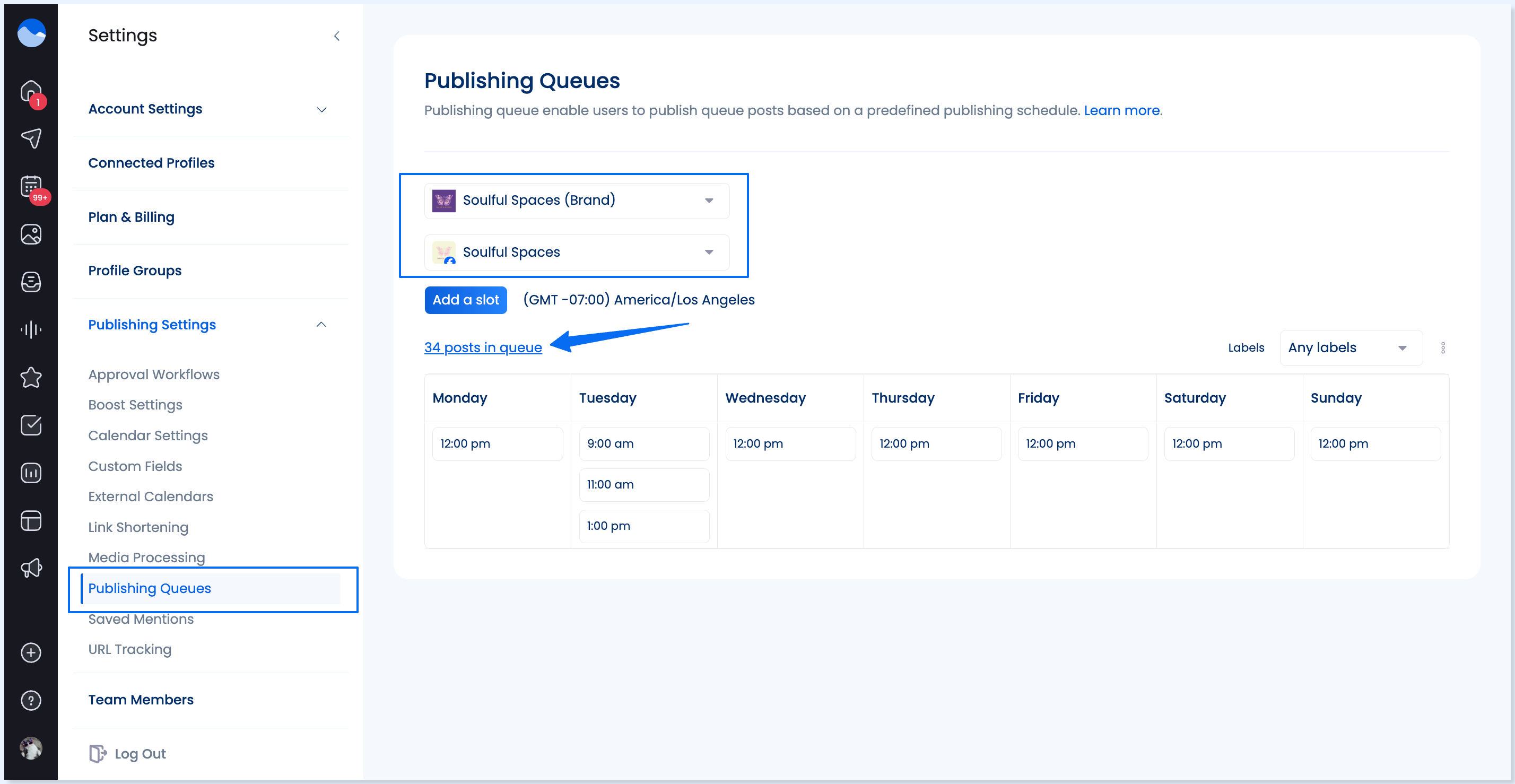1515x784 pixels.
Task: Open Team Members settings
Action: (x=141, y=699)
